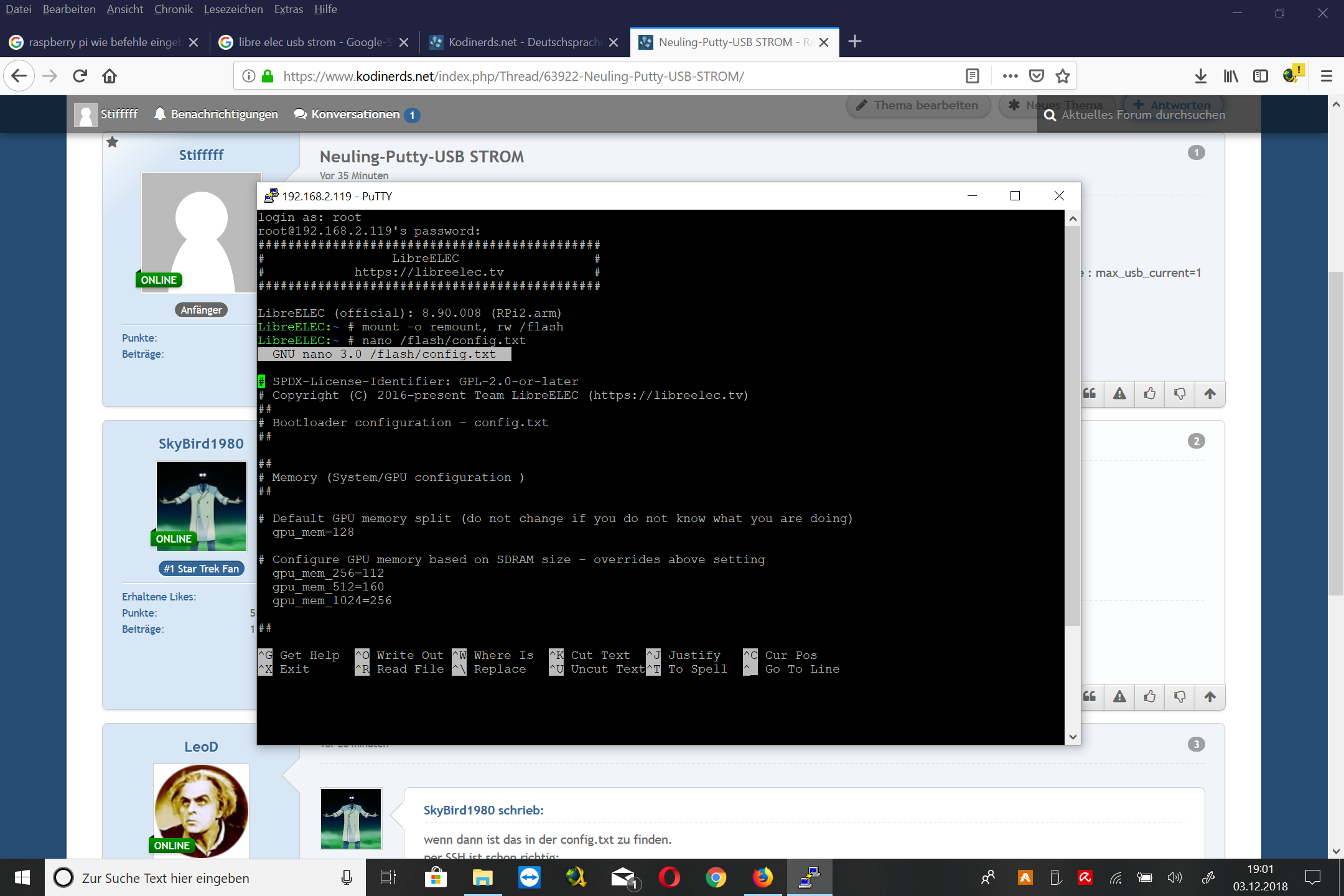Open the Chronik menu
The height and width of the screenshot is (896, 1344).
[174, 9]
